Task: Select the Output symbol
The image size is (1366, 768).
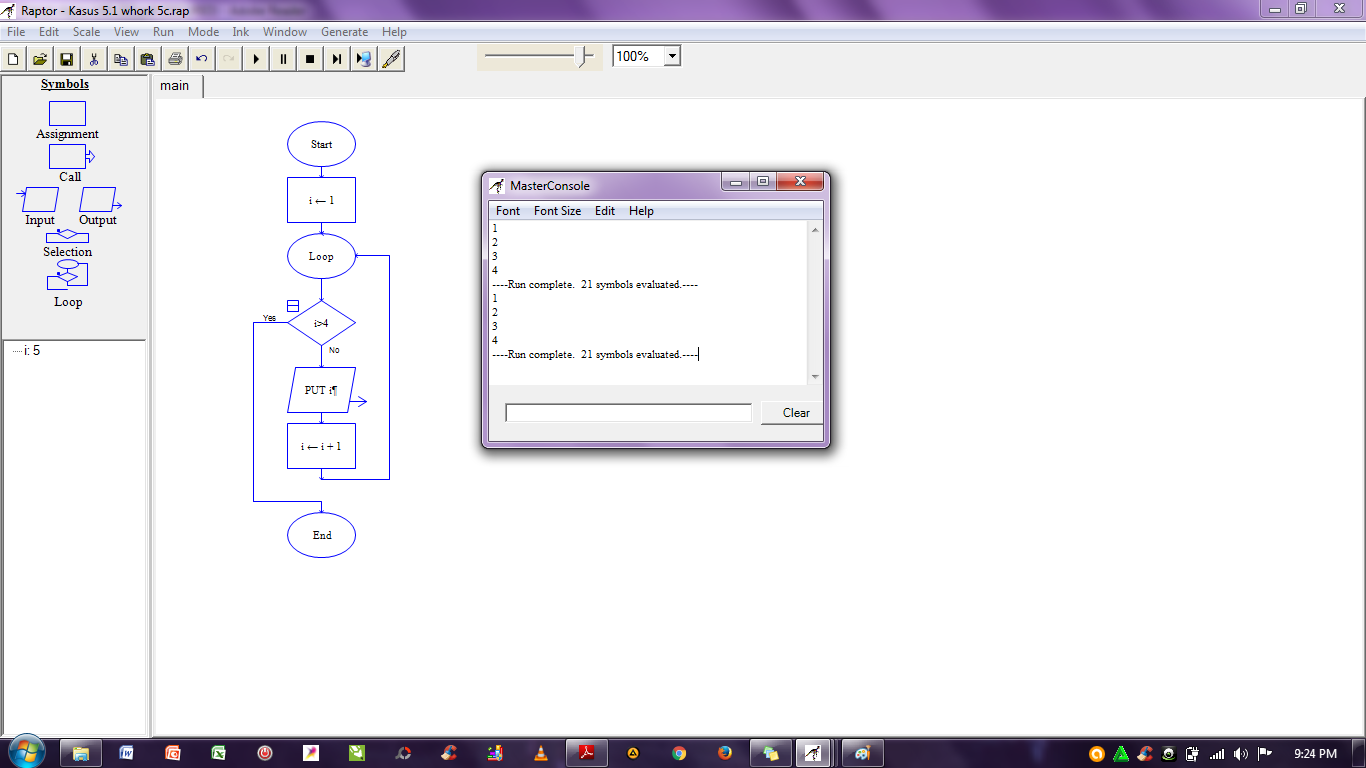Action: pyautogui.click(x=99, y=199)
